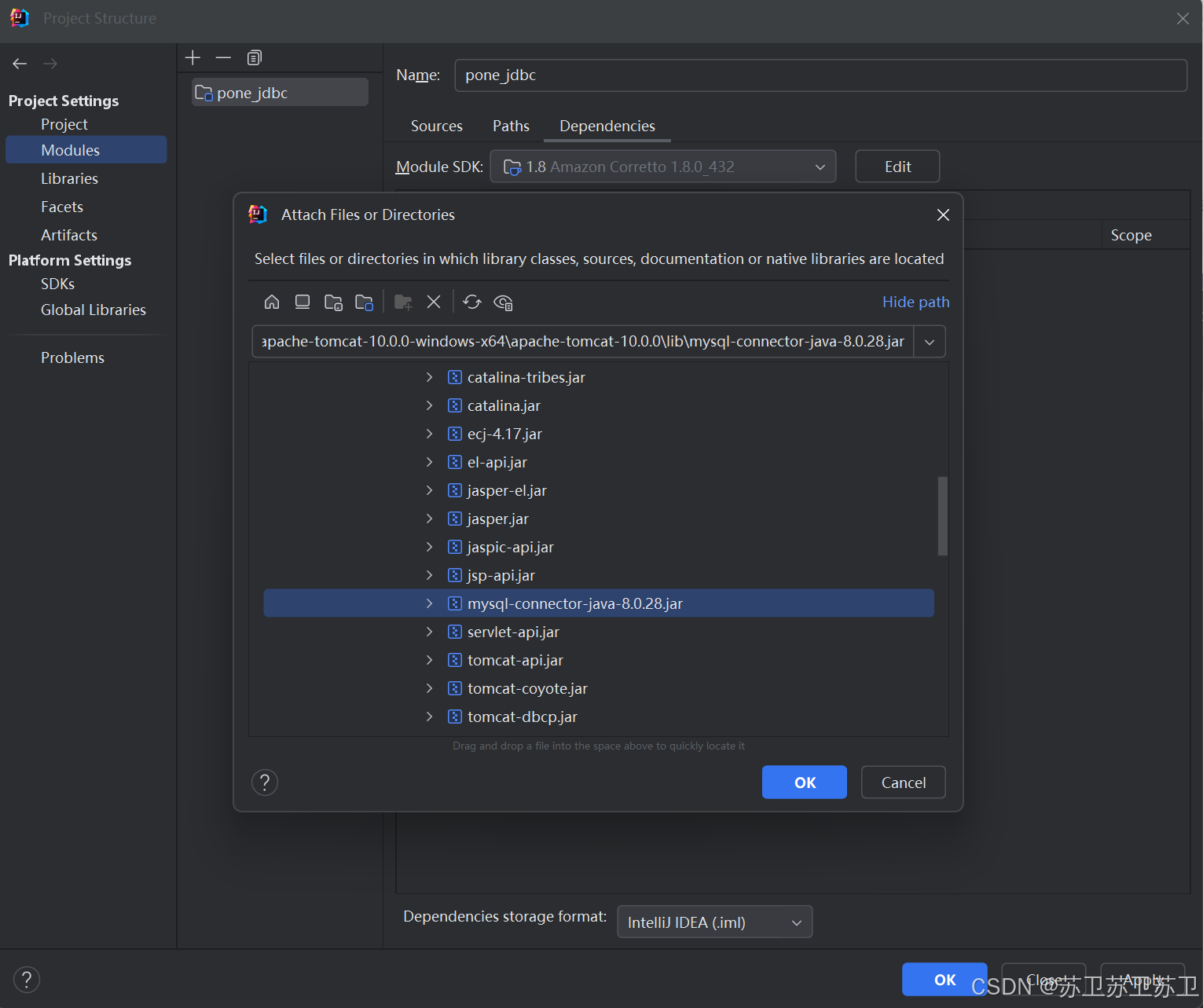Click the minus icon to remove module
The height and width of the screenshot is (1008, 1203).
(x=223, y=57)
